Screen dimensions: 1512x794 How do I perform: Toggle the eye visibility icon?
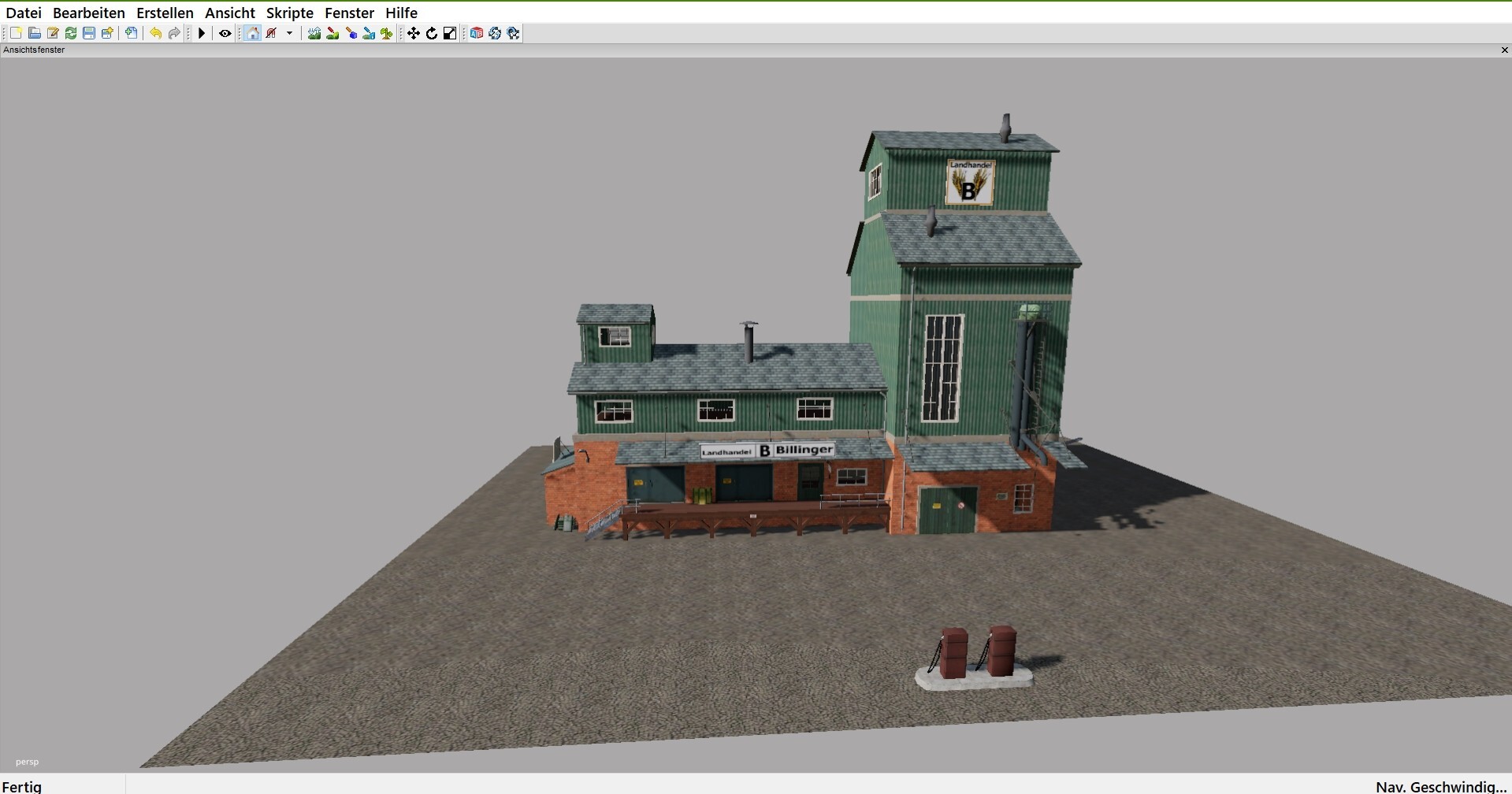pos(225,33)
